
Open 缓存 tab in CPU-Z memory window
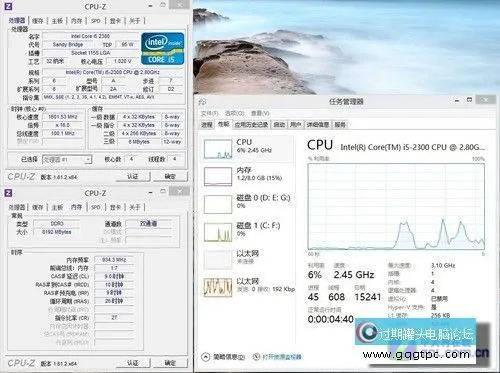[x=38, y=207]
